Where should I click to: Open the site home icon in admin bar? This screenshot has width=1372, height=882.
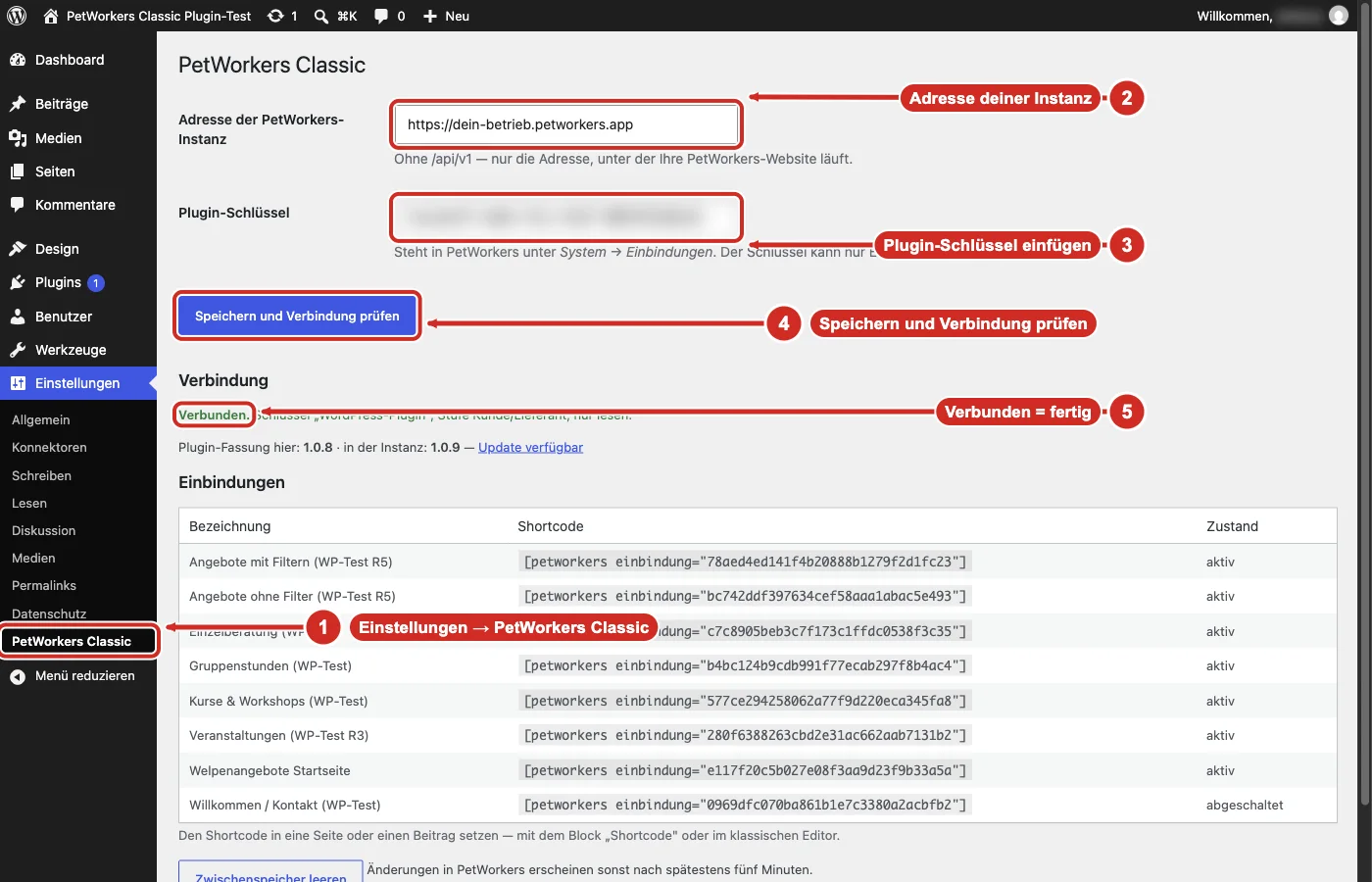tap(51, 16)
